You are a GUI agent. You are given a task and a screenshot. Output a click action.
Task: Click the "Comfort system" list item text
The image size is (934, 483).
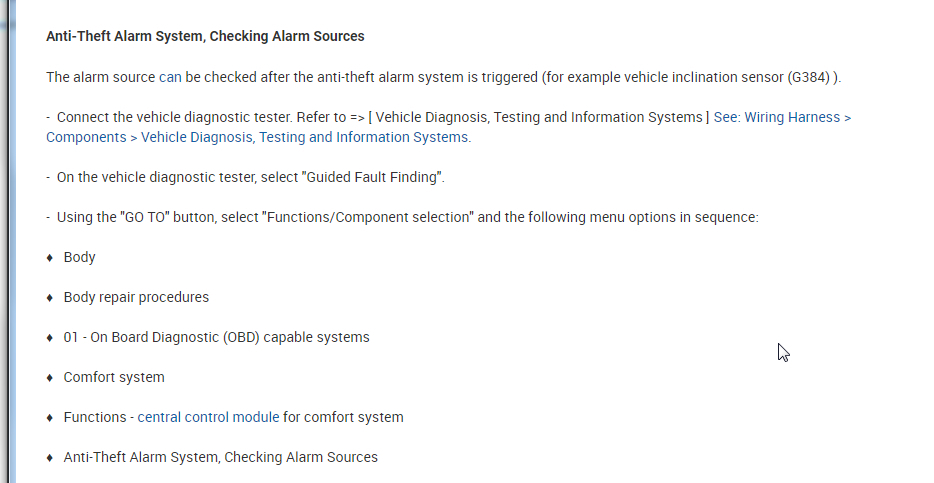pos(114,377)
